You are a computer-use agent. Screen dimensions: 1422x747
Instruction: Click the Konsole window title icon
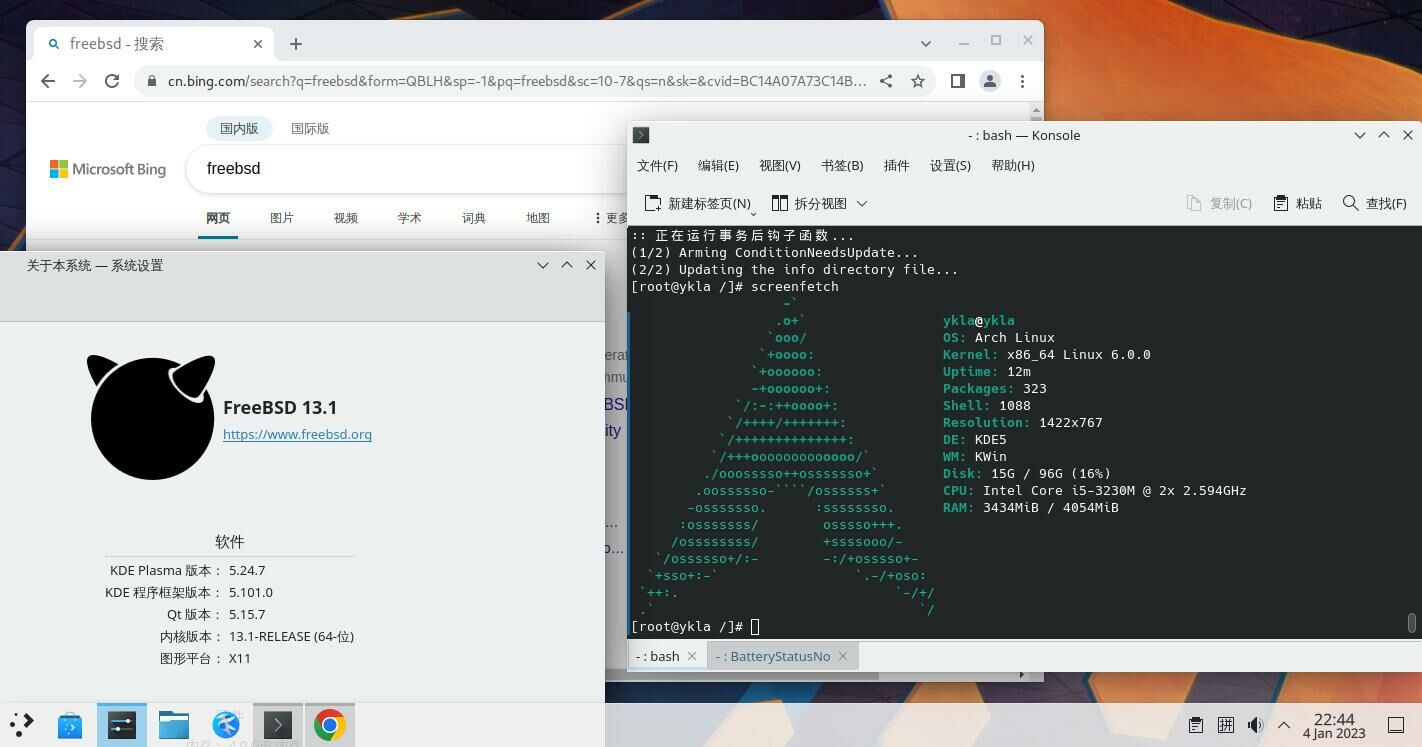click(642, 135)
